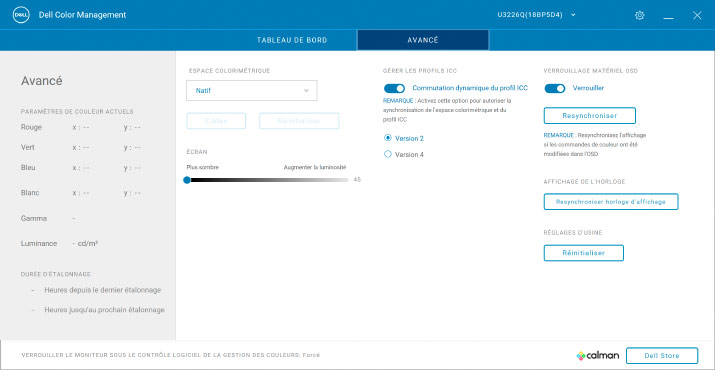Click the middle of the brightness slider track
Screen dimensions: 715x370
pos(268,180)
